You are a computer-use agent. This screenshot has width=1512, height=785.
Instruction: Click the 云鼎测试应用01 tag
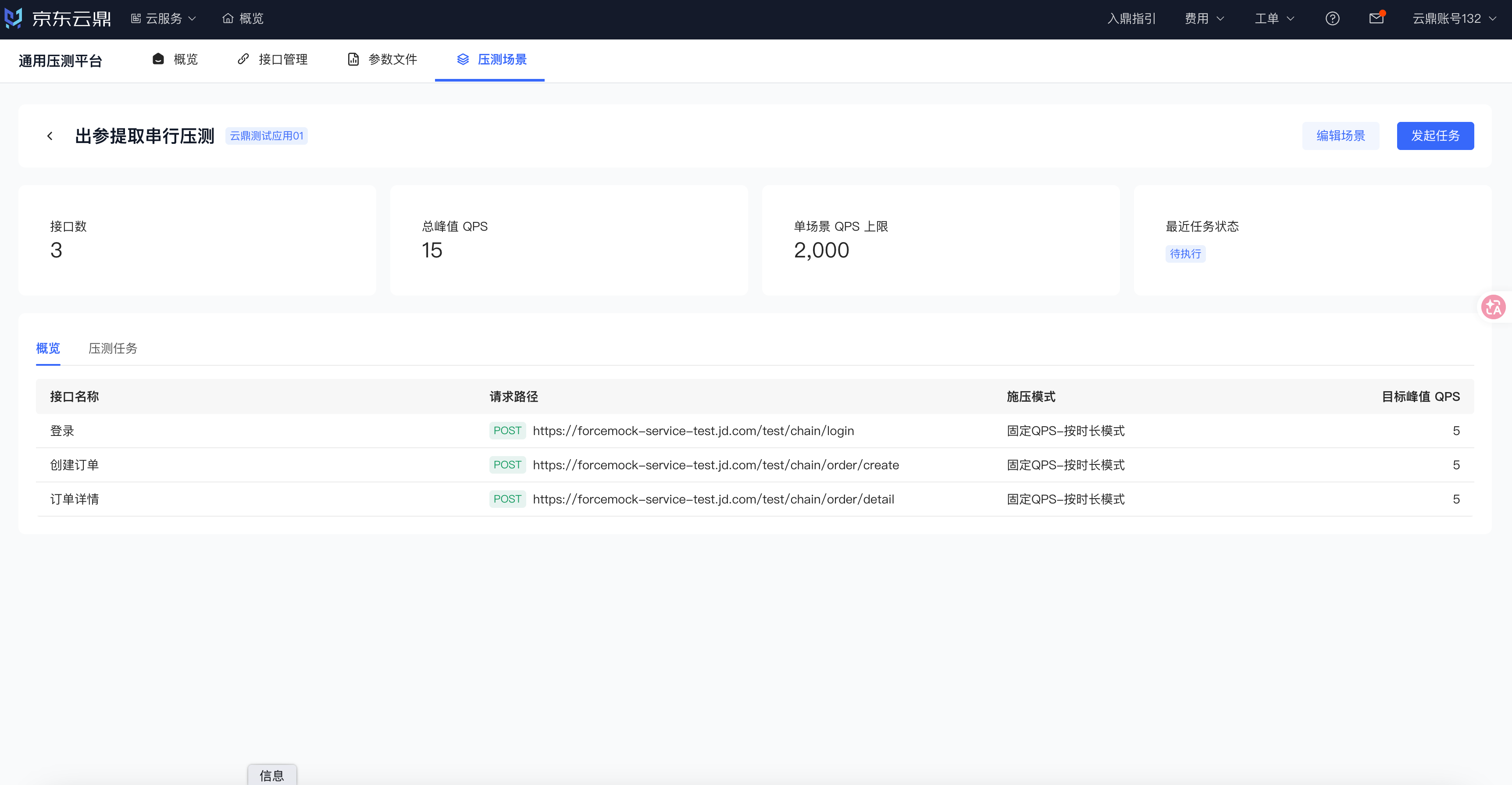pyautogui.click(x=266, y=136)
